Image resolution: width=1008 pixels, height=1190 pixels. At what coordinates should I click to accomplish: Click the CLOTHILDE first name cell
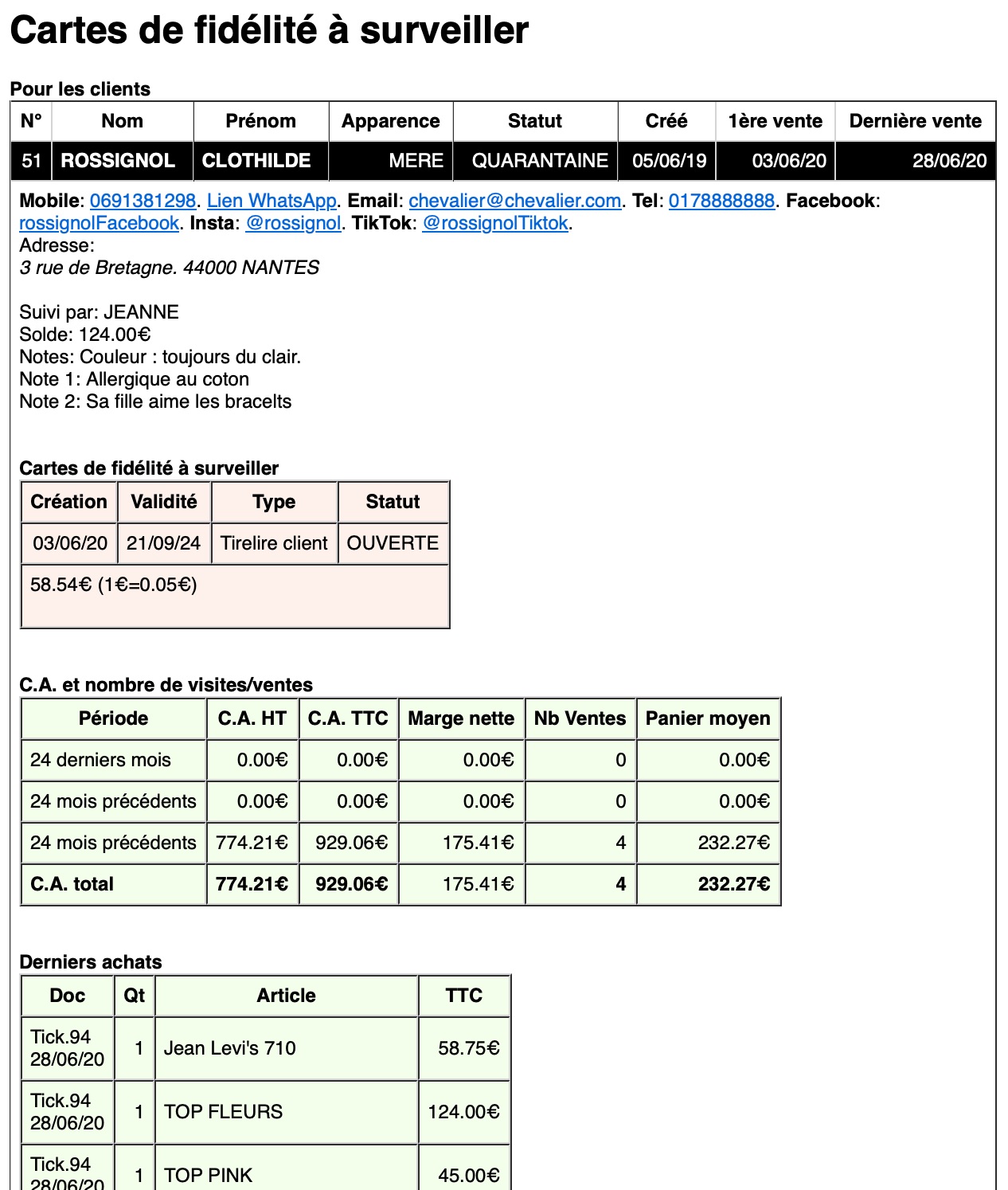pyautogui.click(x=256, y=161)
